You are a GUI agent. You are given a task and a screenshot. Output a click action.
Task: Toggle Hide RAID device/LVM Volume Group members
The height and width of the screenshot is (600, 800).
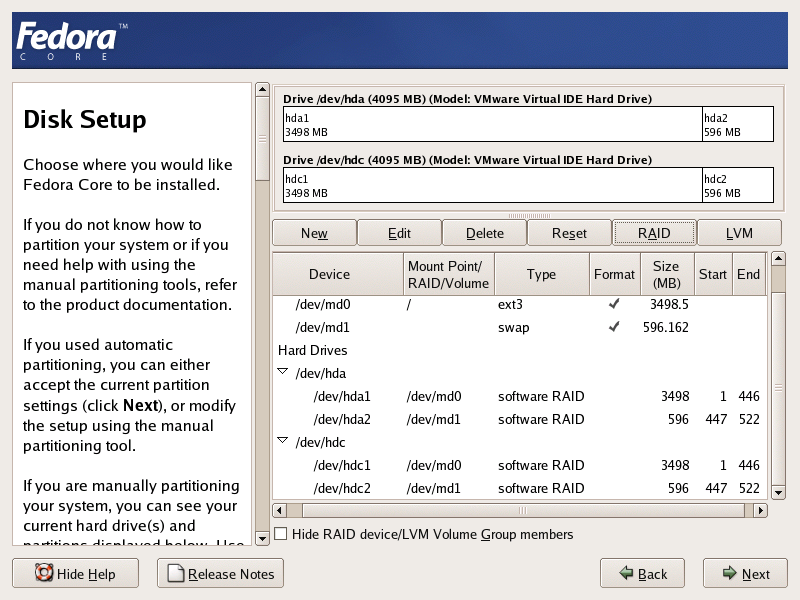pyautogui.click(x=281, y=534)
